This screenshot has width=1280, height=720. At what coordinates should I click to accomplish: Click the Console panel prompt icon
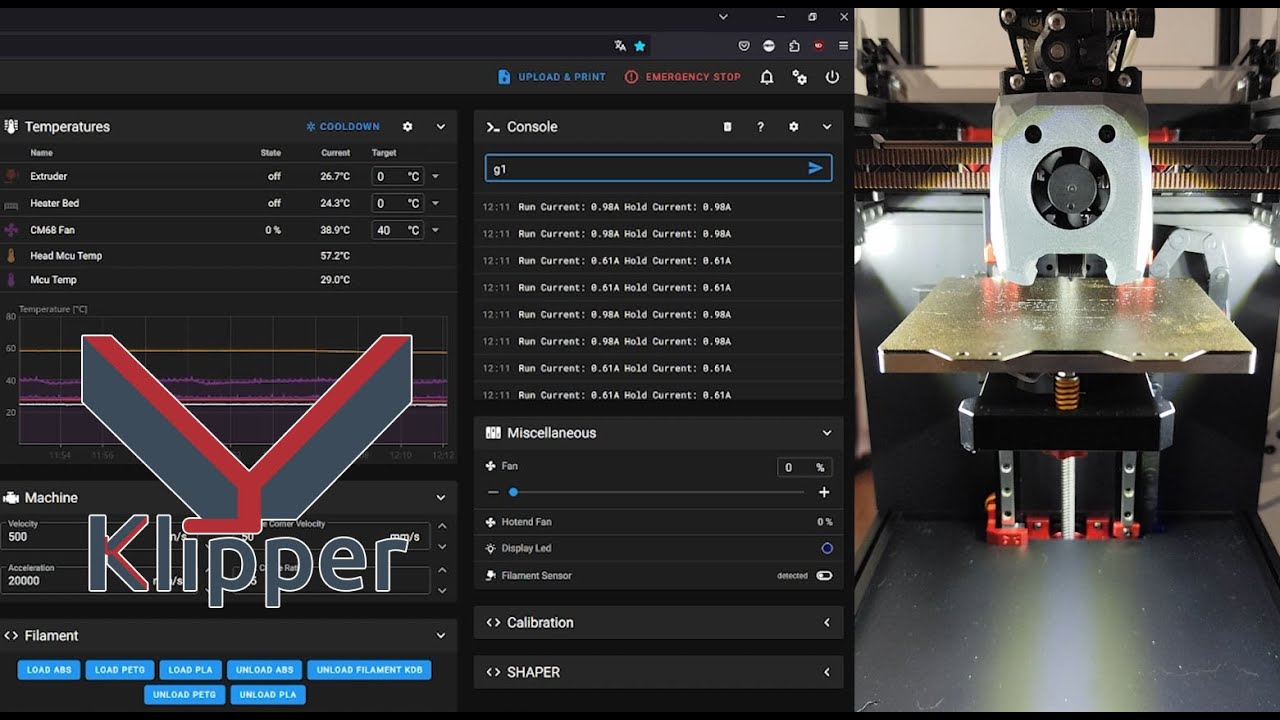[493, 127]
